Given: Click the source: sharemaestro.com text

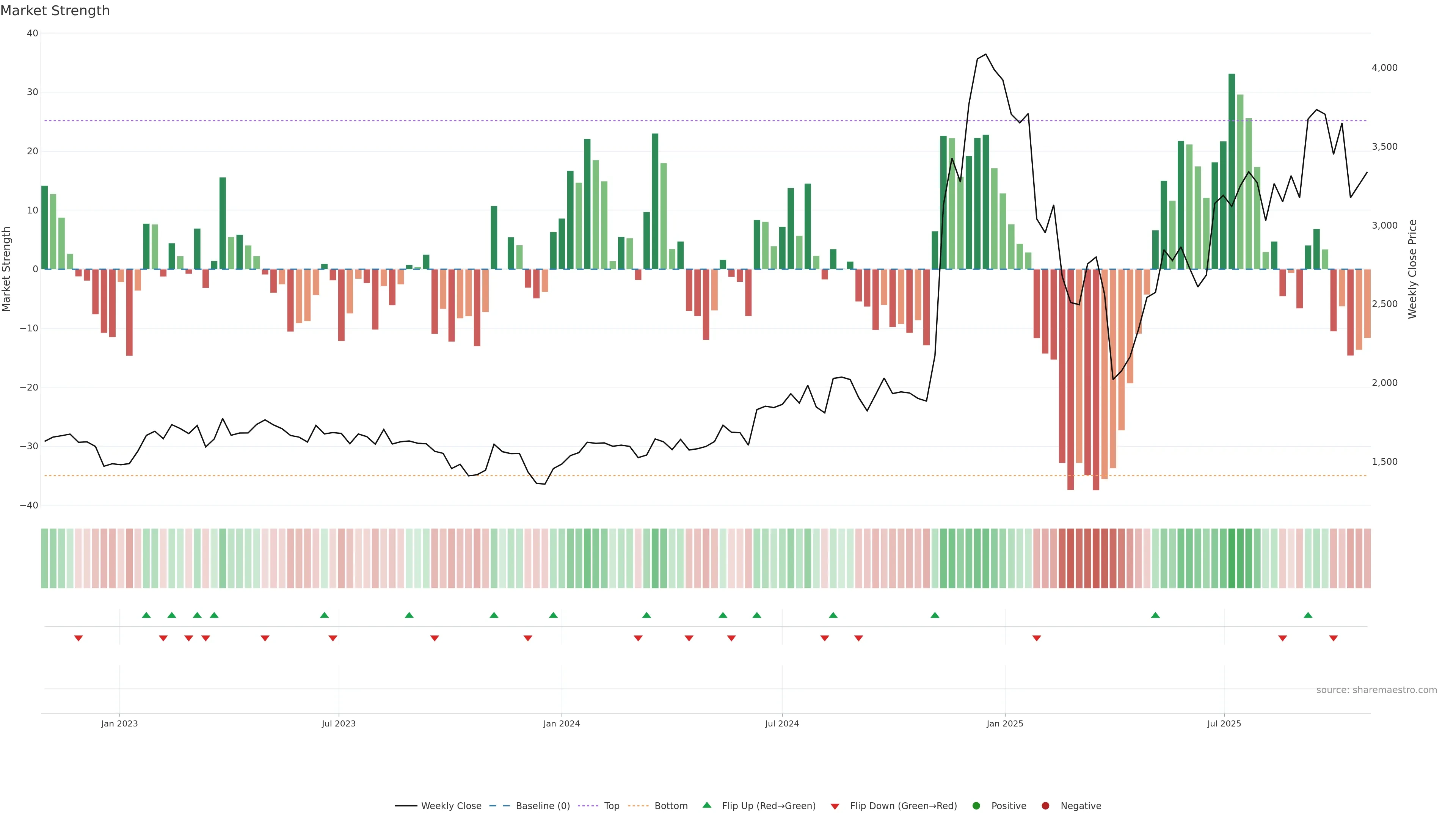Looking at the screenshot, I should [1376, 690].
